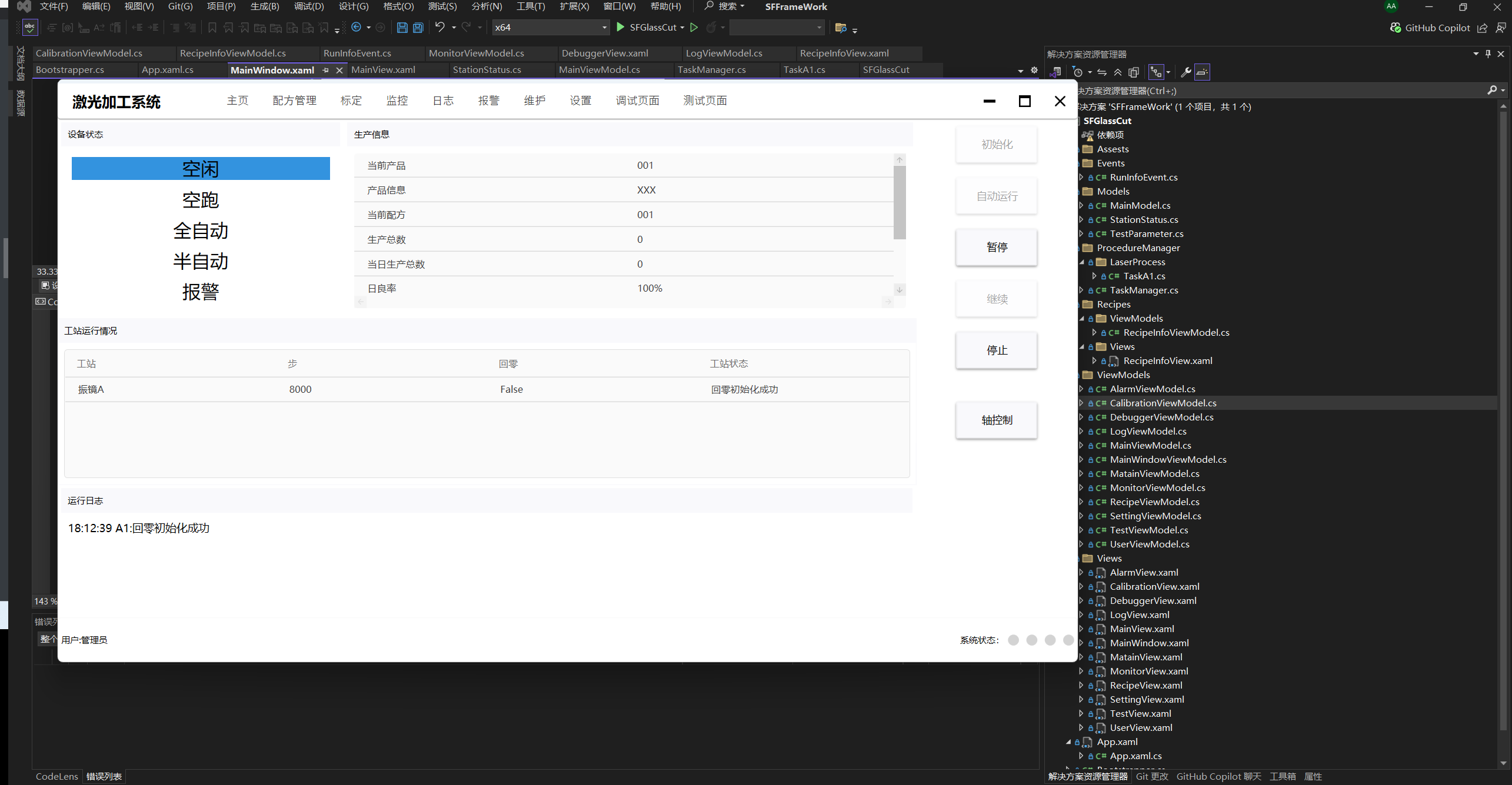1512x785 pixels.
Task: Toggle pin on MainWindow.xaml tab
Action: 325,70
